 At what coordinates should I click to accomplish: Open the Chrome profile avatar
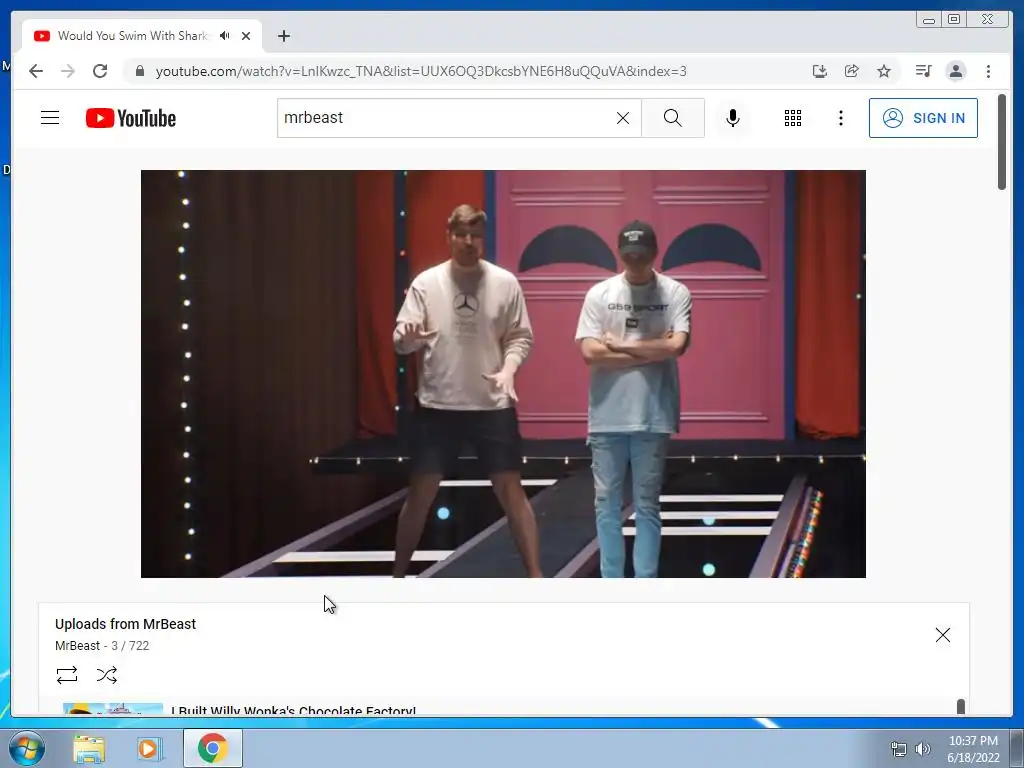(955, 71)
